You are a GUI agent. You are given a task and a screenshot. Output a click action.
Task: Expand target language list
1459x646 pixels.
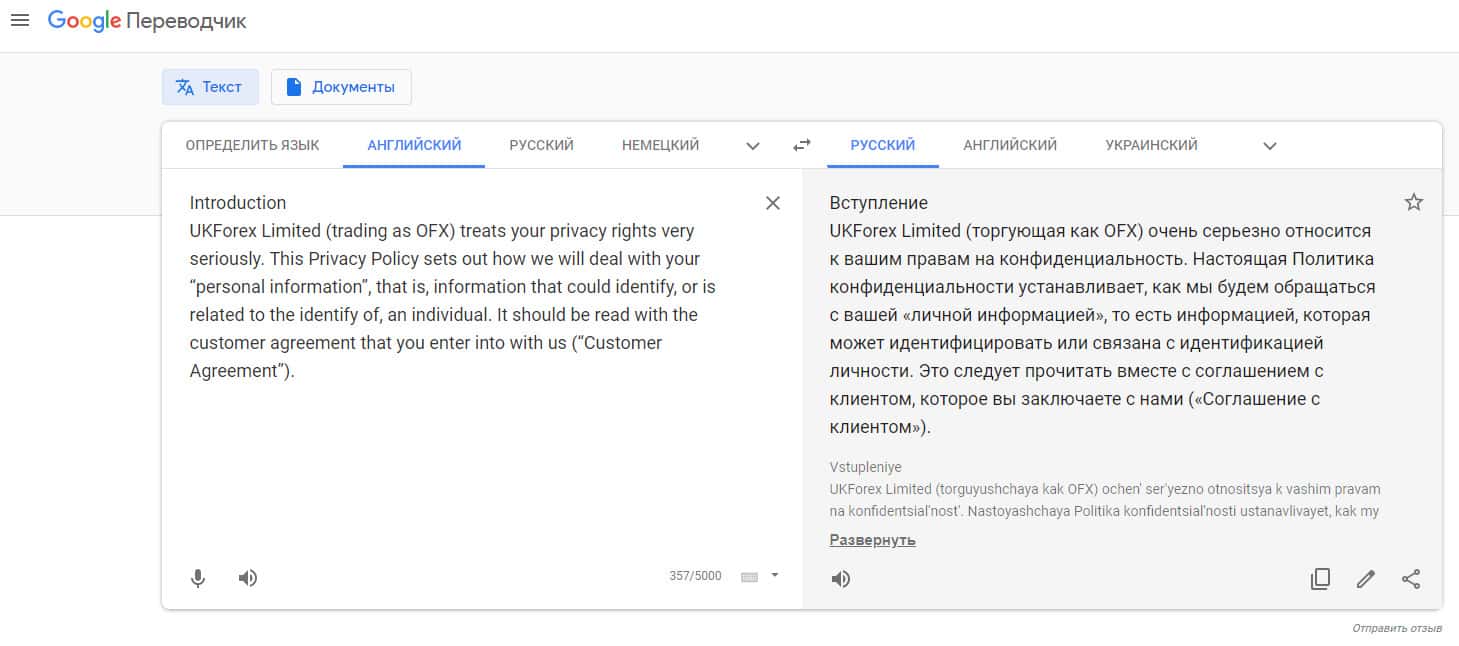[1269, 146]
